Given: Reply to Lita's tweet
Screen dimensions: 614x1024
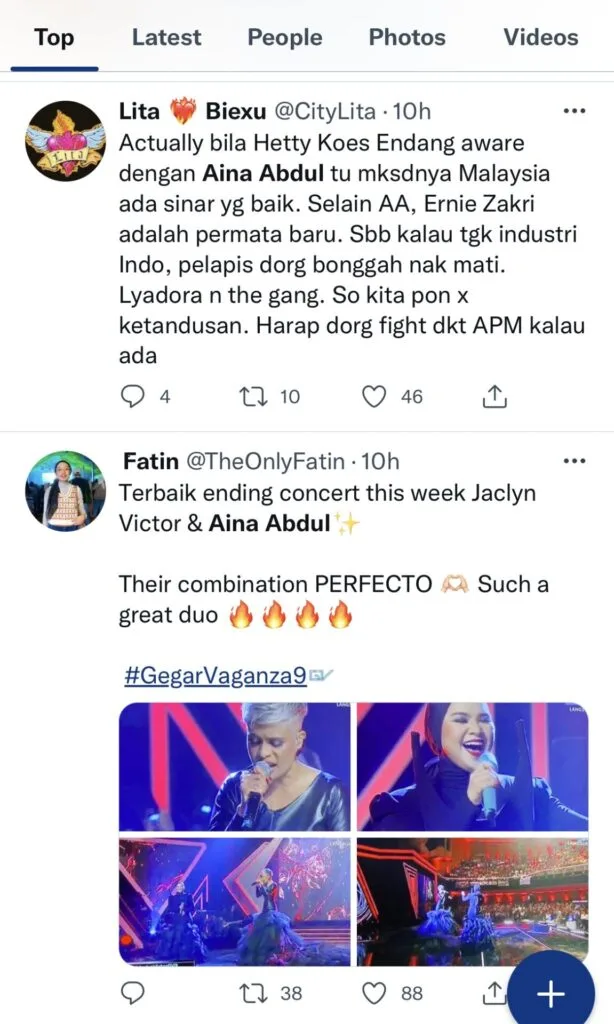Looking at the screenshot, I should tap(133, 397).
